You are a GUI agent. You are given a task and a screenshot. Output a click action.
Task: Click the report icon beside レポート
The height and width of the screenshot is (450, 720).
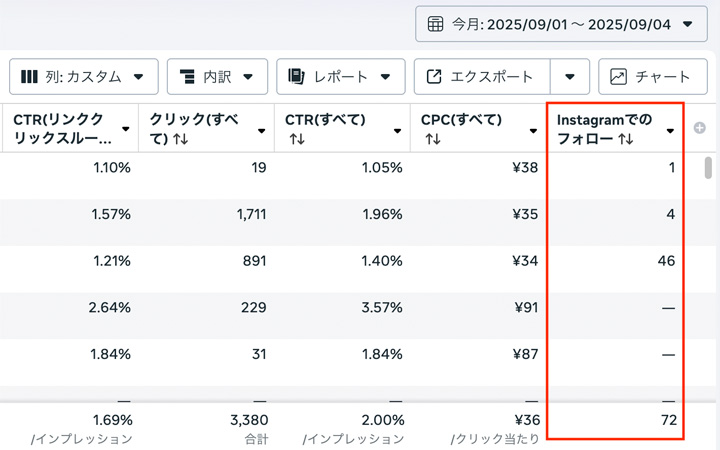(x=296, y=77)
